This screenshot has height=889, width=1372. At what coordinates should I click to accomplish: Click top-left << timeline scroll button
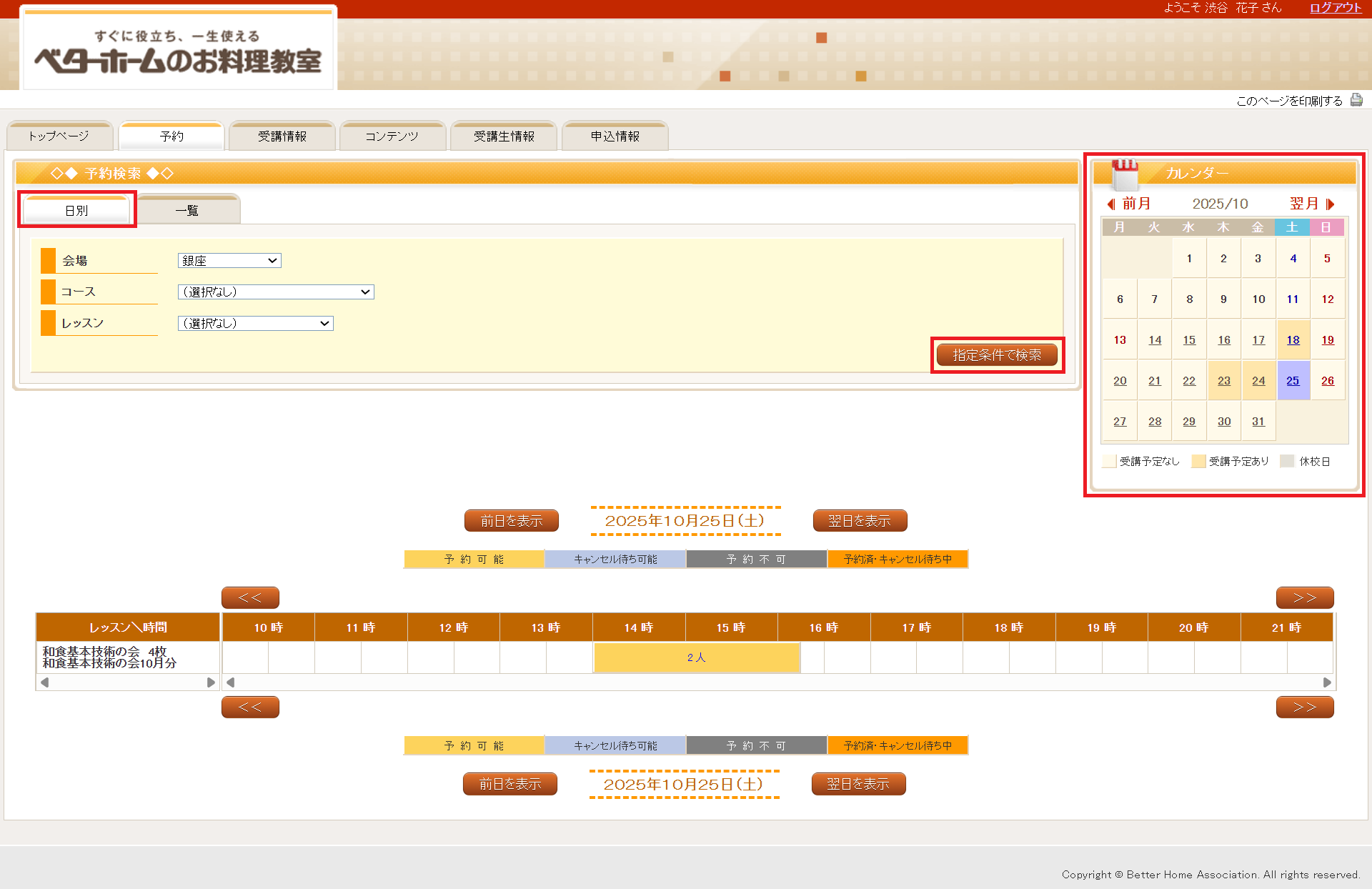tap(250, 597)
